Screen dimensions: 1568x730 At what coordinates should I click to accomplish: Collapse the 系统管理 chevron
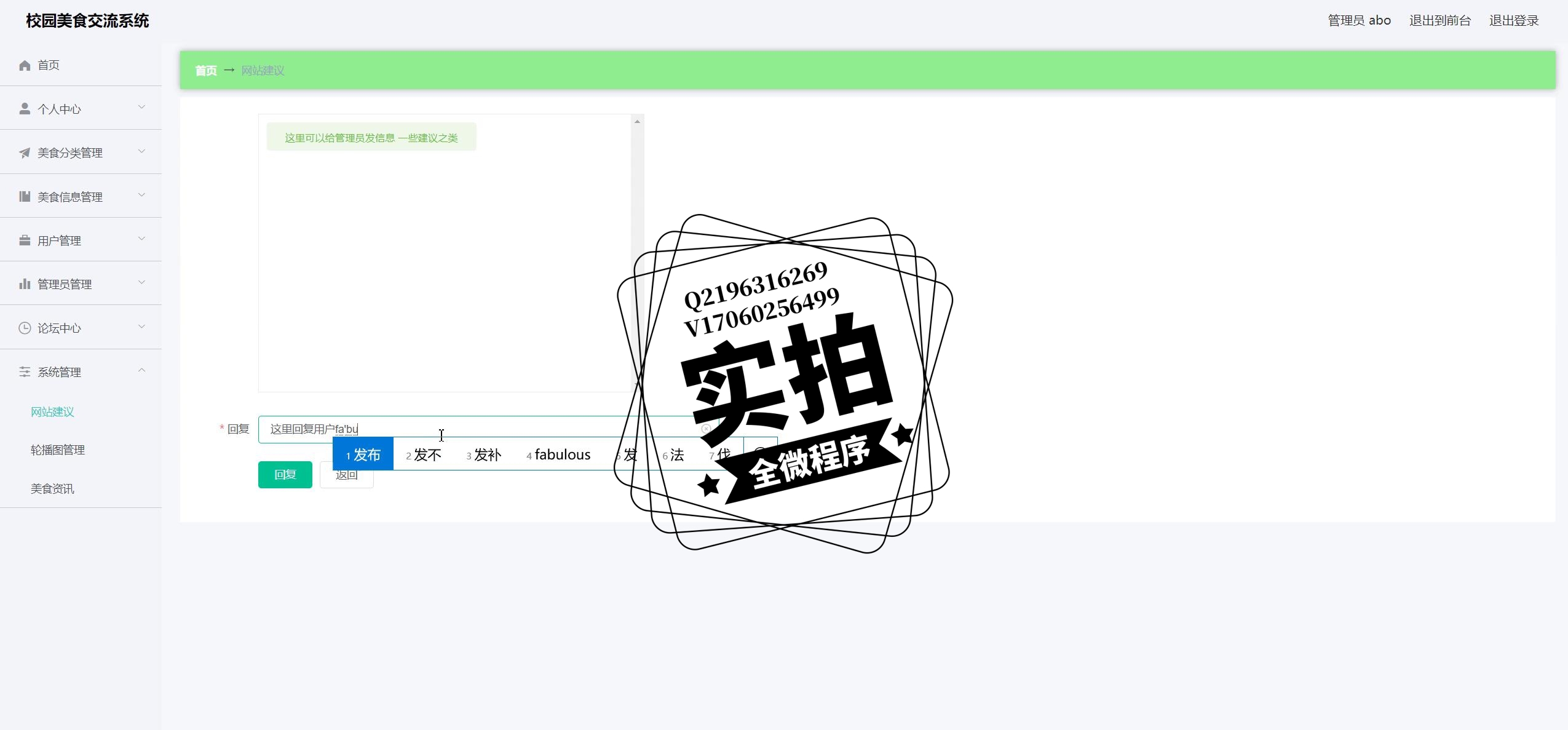coord(142,370)
